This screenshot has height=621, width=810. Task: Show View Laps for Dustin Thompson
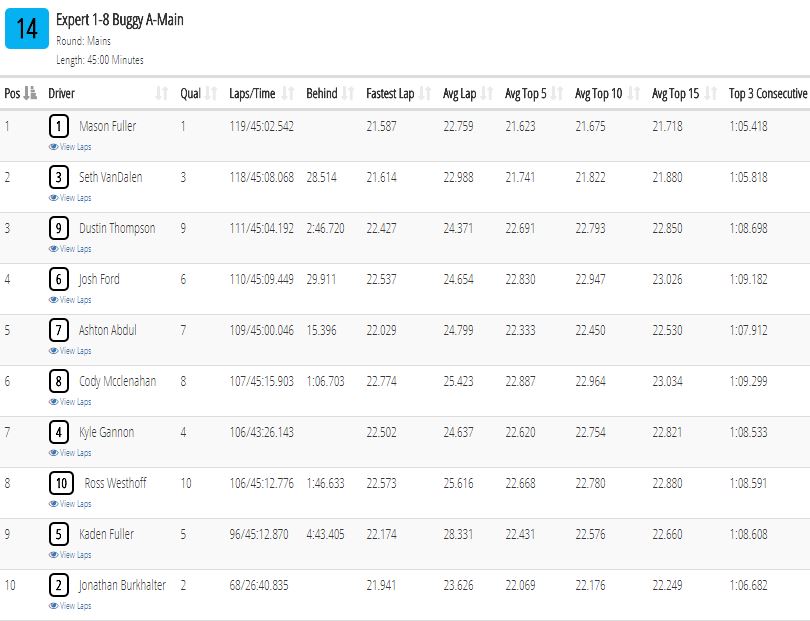coord(70,249)
